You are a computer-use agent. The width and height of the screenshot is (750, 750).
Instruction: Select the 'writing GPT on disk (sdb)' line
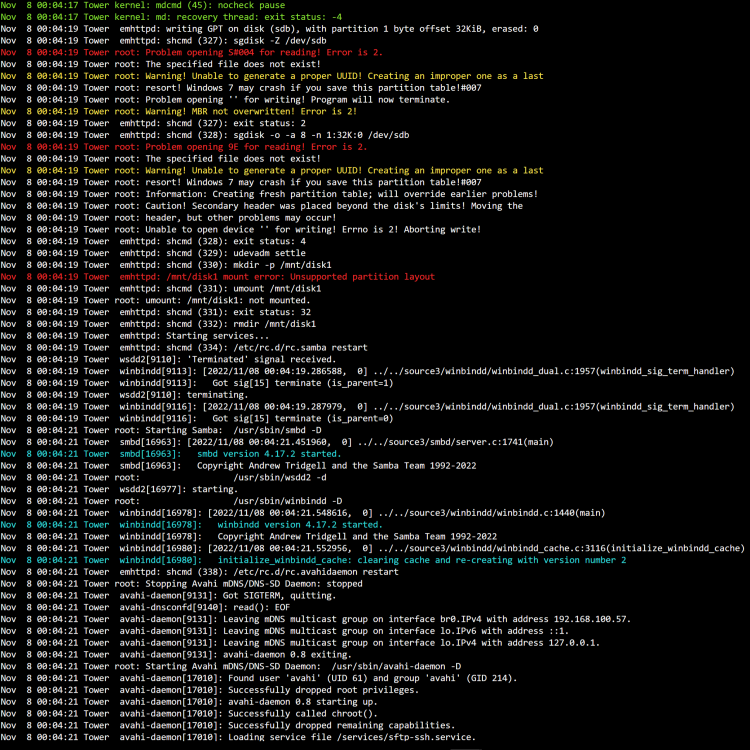(x=269, y=29)
